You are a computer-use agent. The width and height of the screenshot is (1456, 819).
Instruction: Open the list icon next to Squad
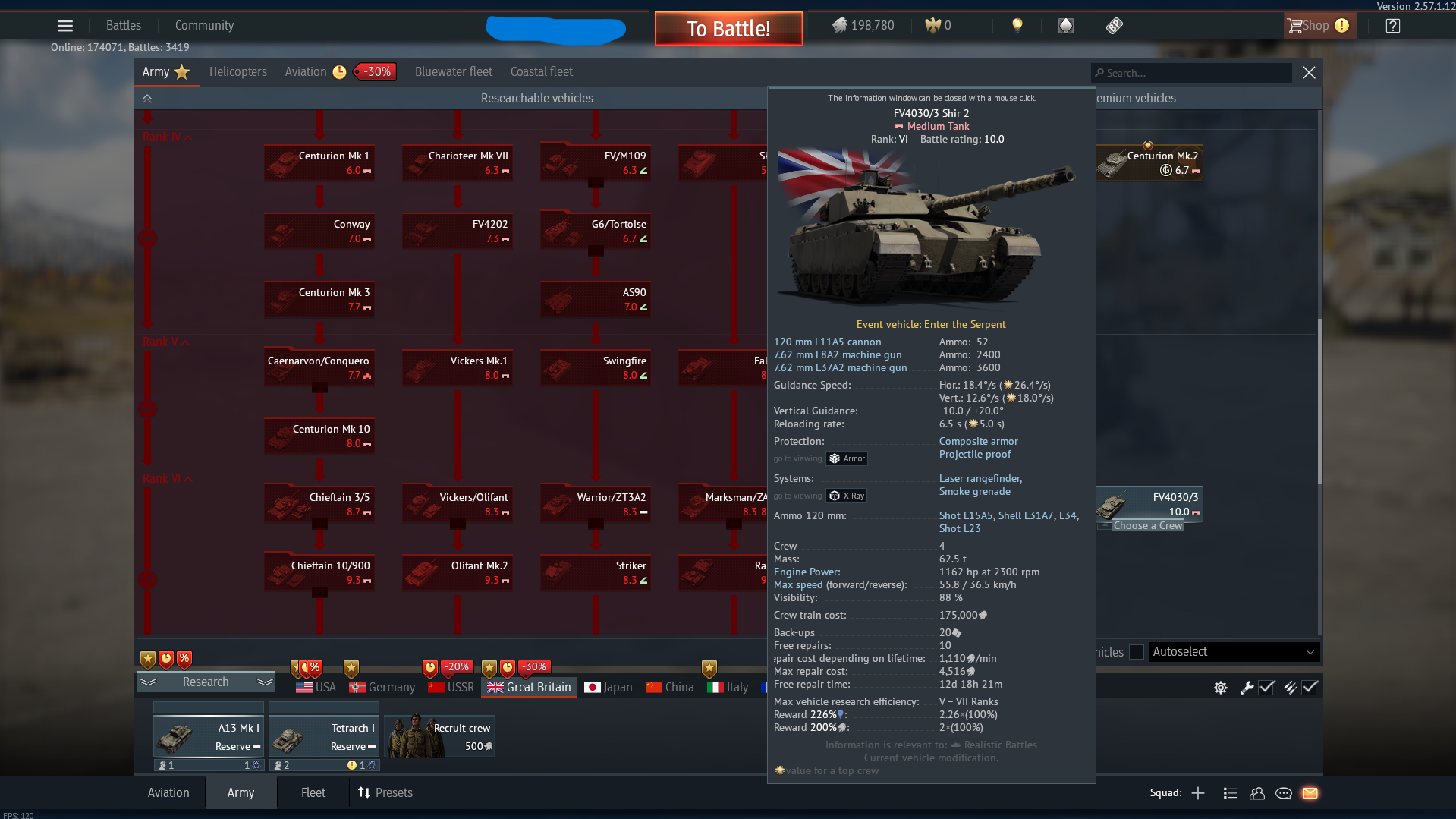1231,793
